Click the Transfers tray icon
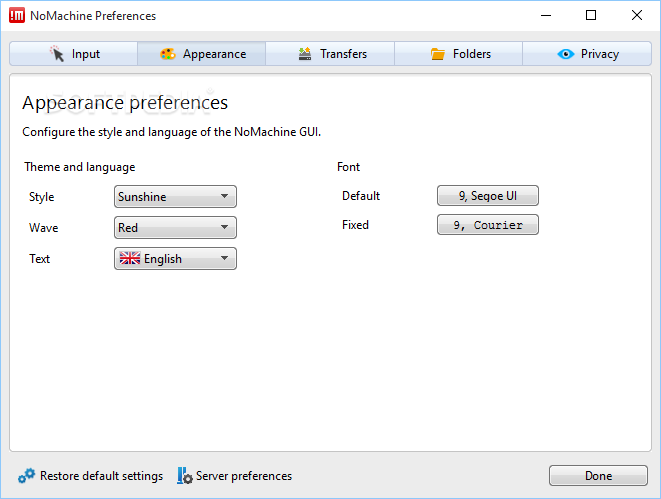Viewport: 661px width, 499px height. (305, 54)
